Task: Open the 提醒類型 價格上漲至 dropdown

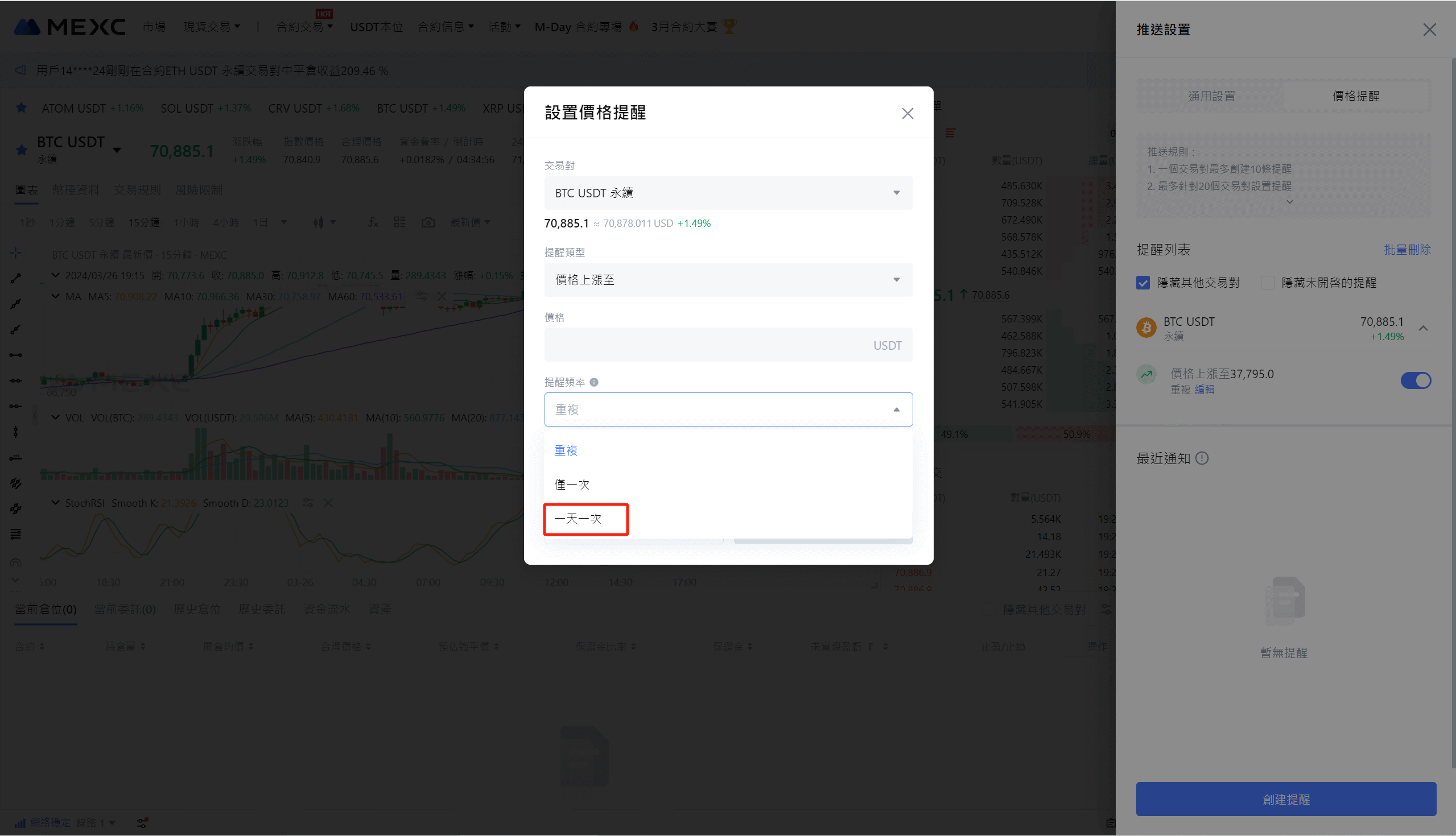Action: click(x=728, y=280)
